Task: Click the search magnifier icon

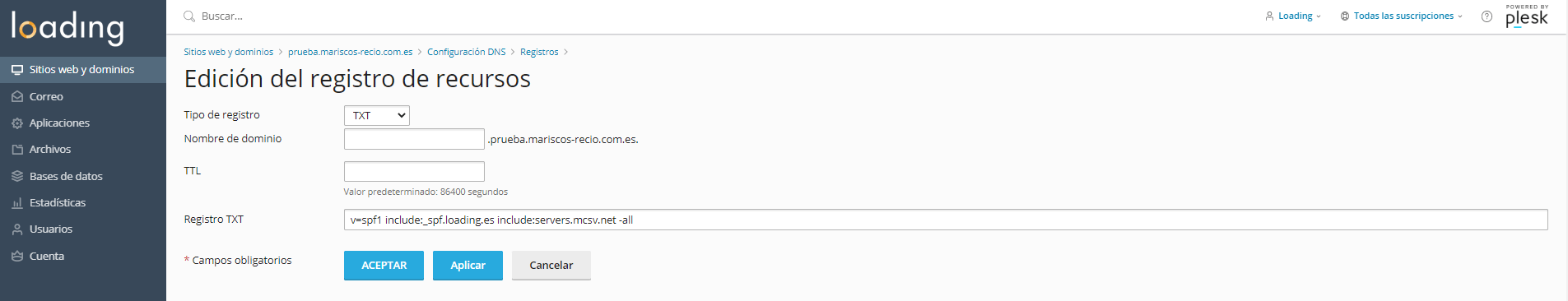Action: coord(189,16)
